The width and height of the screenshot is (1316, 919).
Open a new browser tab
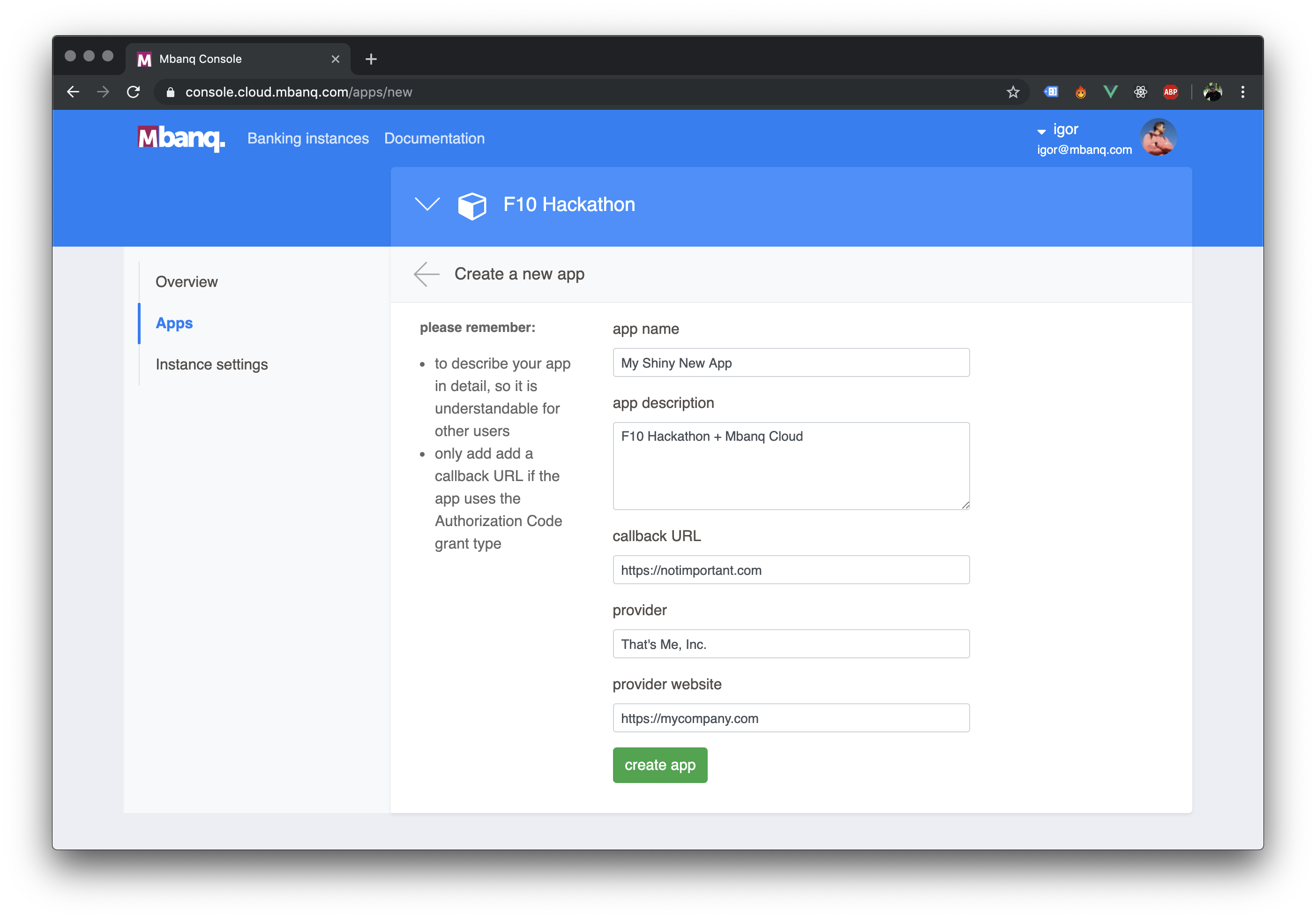coord(371,59)
